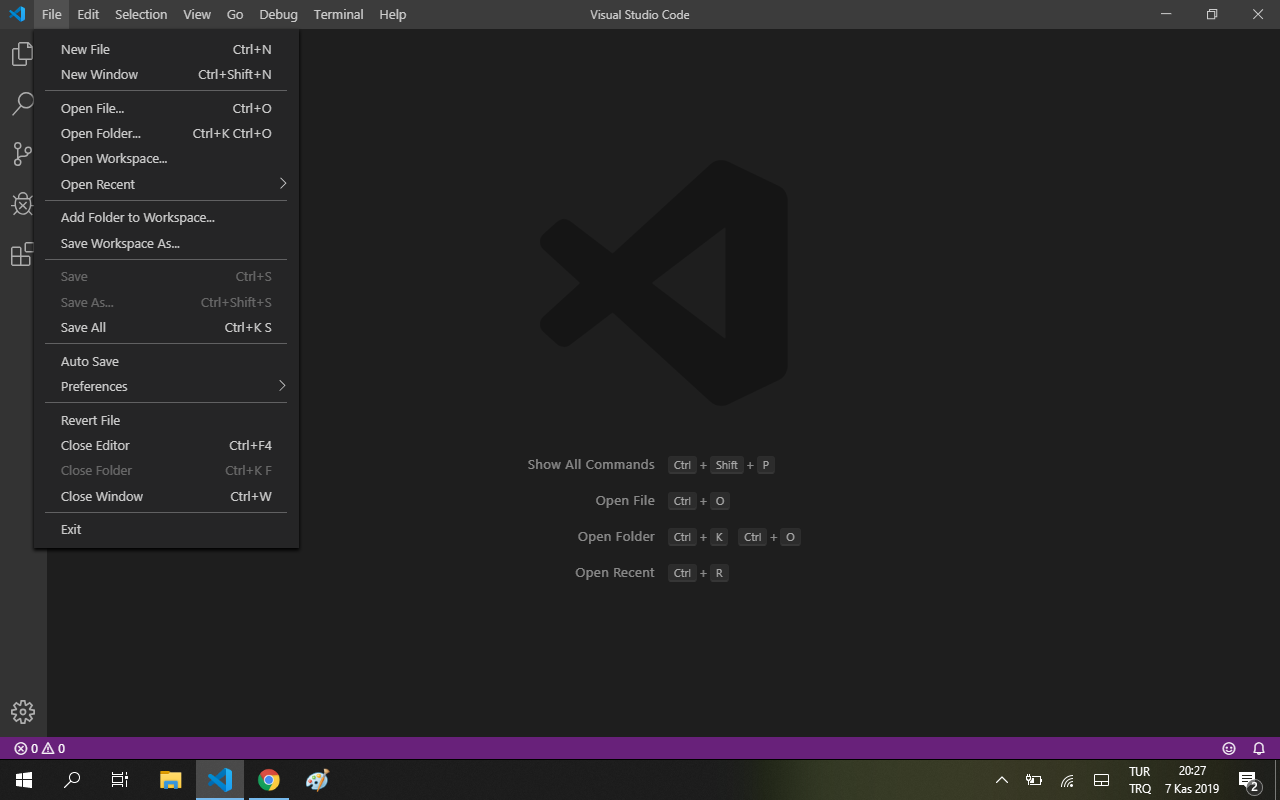Open the Terminal menu
Screen dimensions: 1280x800
pos(338,14)
